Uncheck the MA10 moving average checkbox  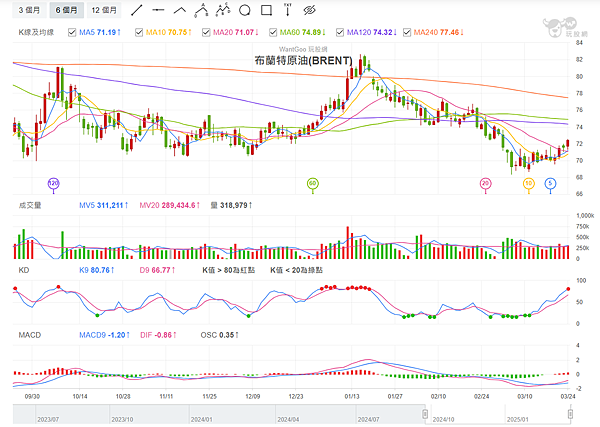[x=139, y=33]
